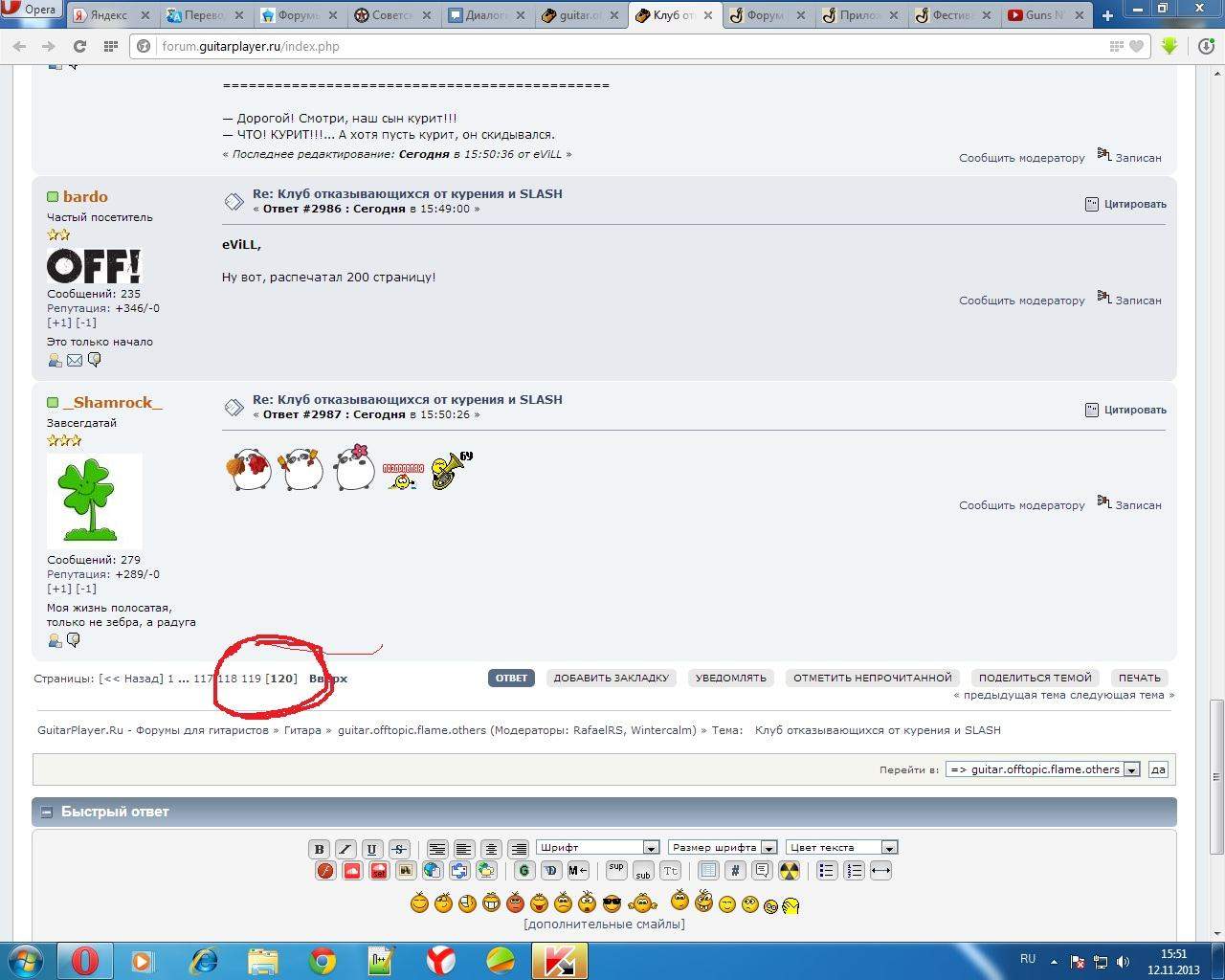Viewport: 1225px width, 980px height.
Task: Reload the page in Opera
Action: point(79,46)
